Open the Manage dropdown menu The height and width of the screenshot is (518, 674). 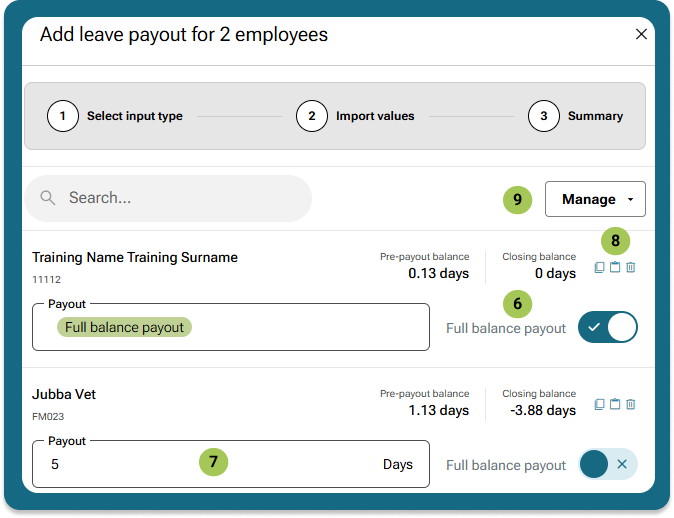pyautogui.click(x=595, y=199)
